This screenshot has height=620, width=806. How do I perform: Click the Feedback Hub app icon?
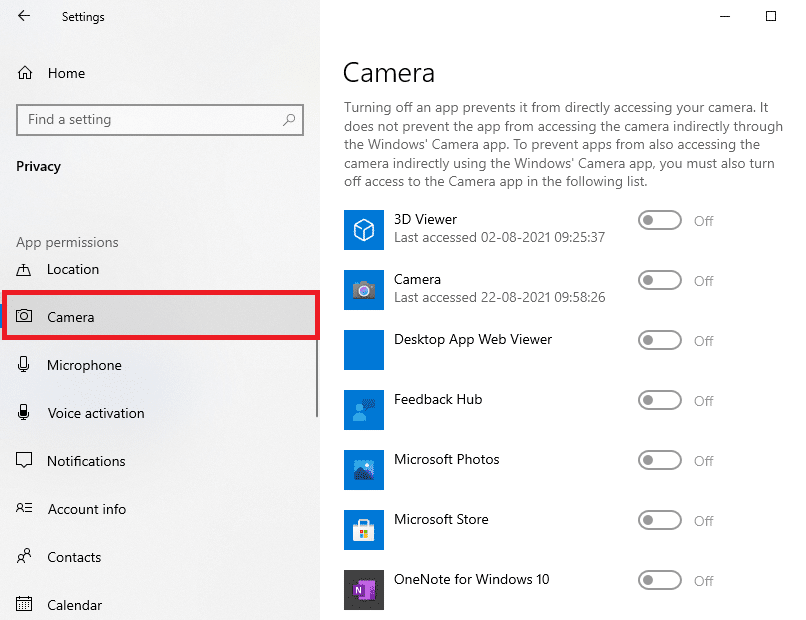(x=364, y=409)
